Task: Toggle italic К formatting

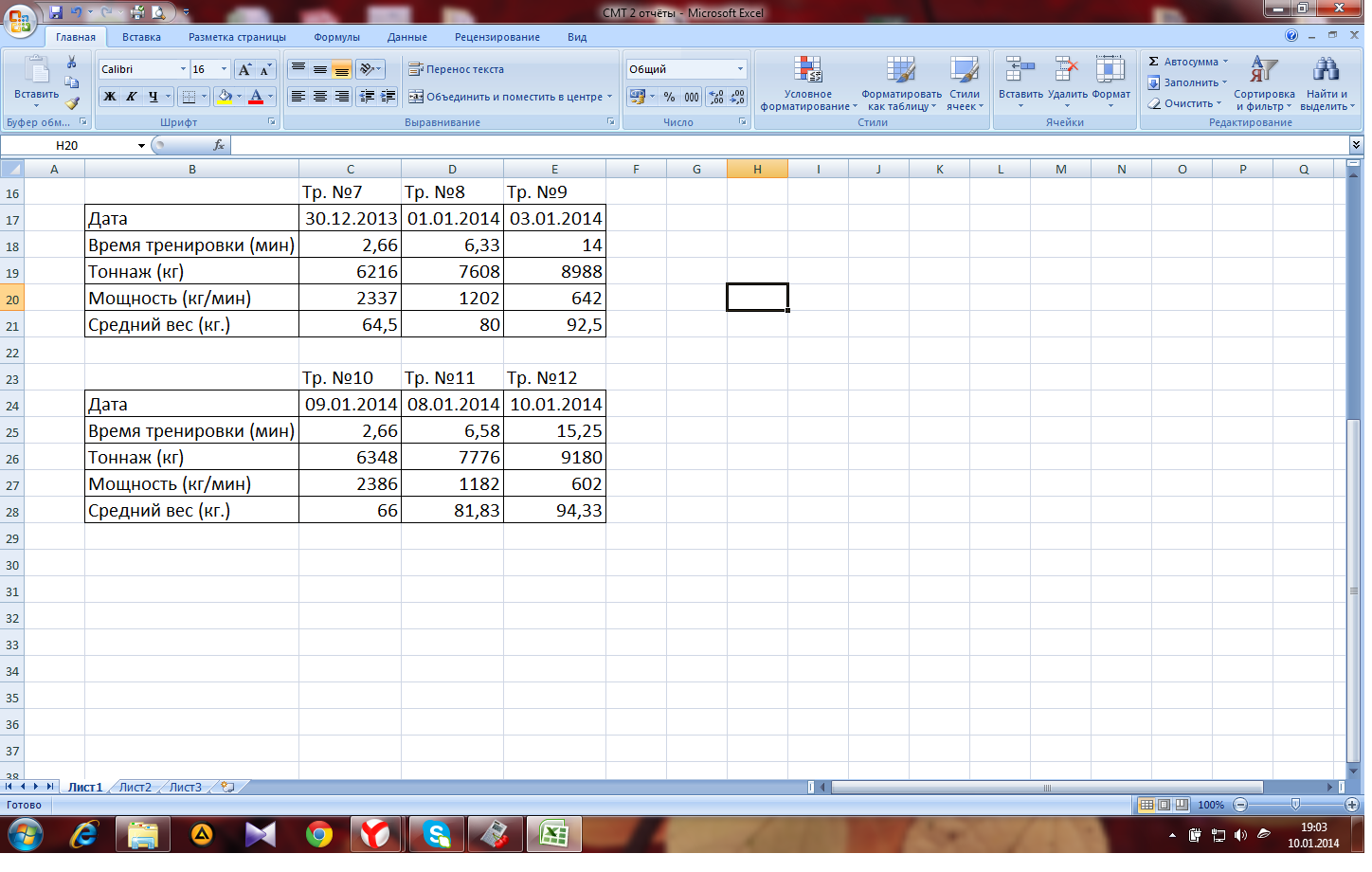Action: (x=131, y=97)
